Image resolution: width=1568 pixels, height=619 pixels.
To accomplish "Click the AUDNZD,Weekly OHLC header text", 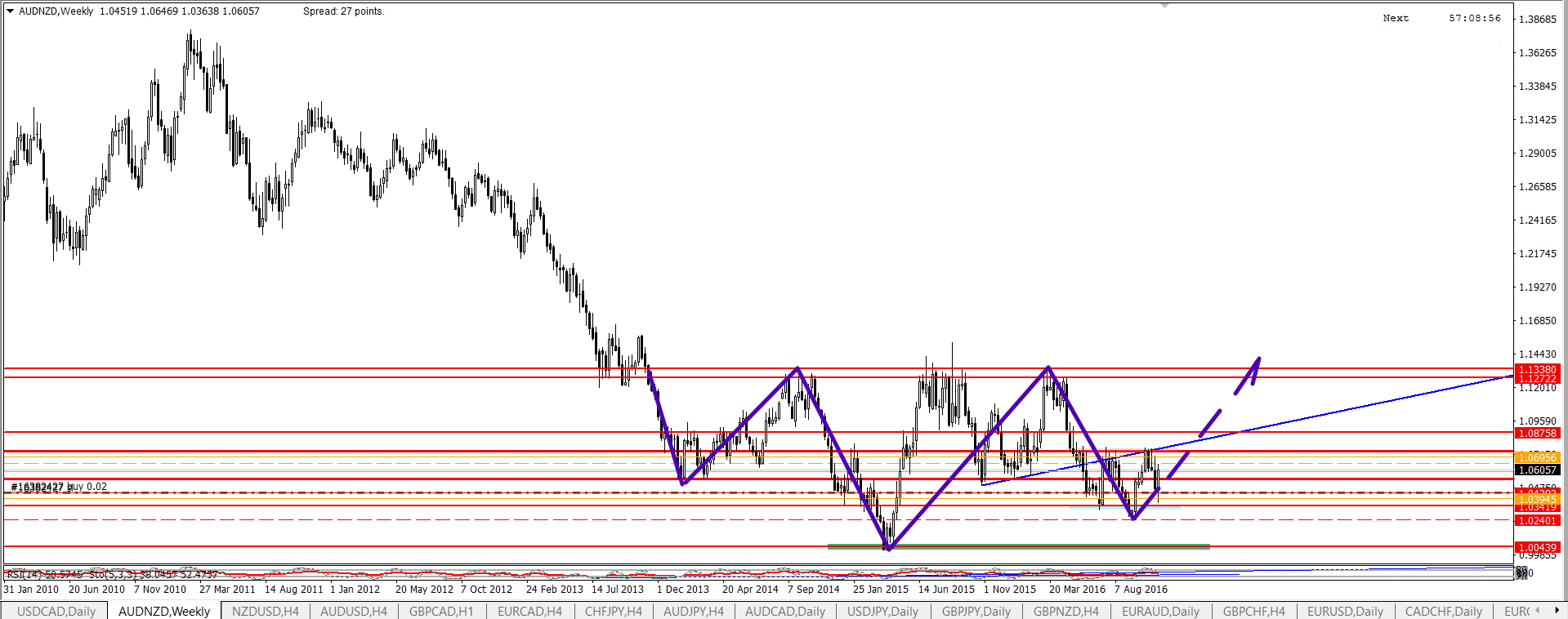I will tap(139, 11).
